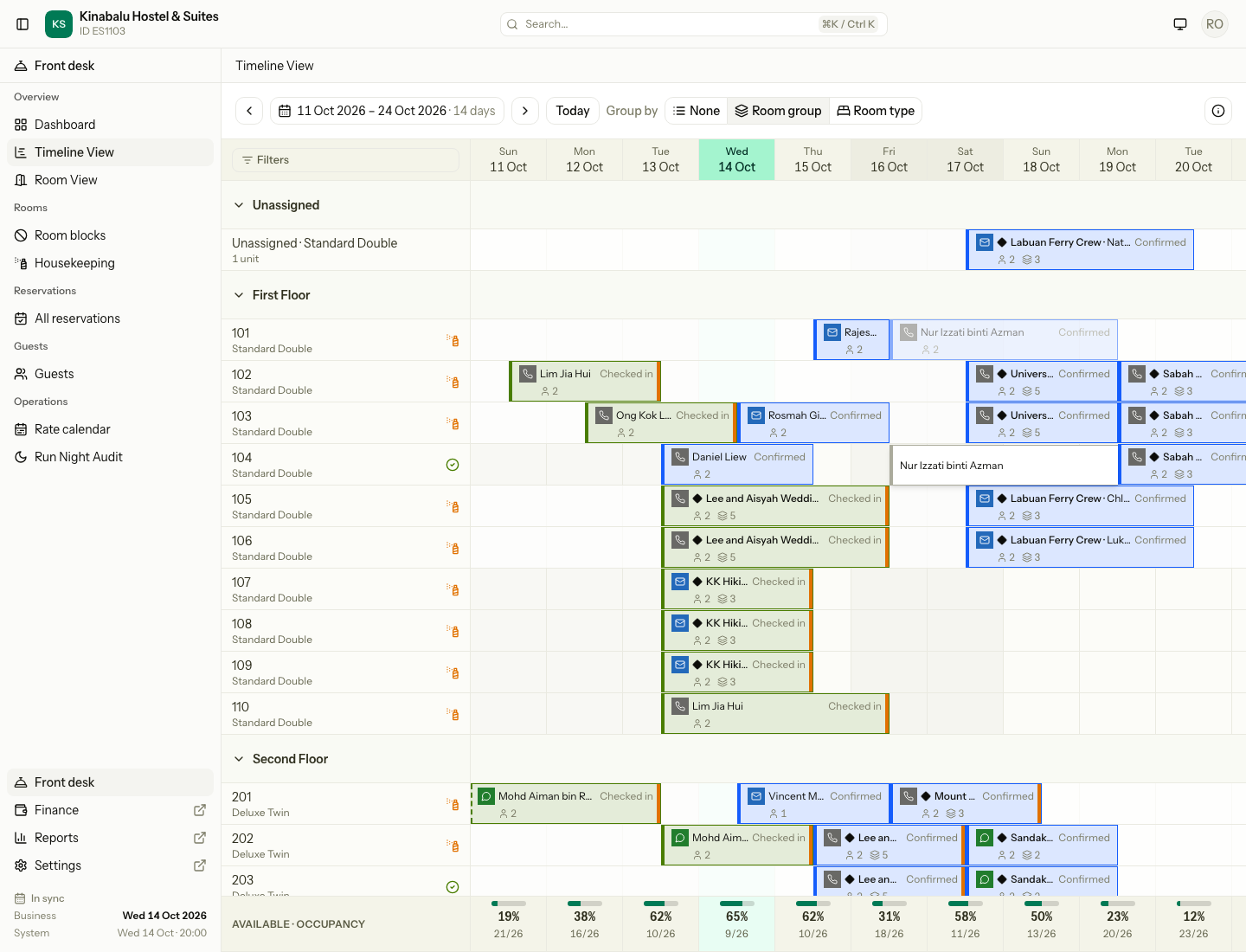Open the date range picker

pos(387,111)
